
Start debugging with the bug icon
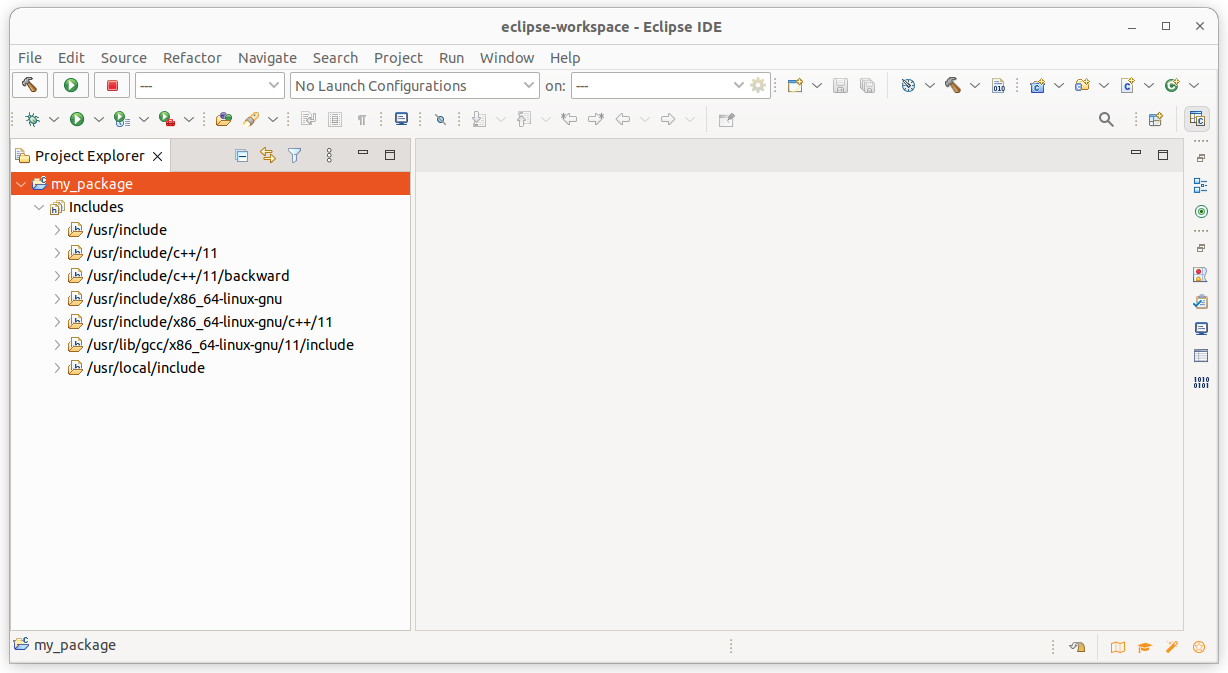click(34, 119)
